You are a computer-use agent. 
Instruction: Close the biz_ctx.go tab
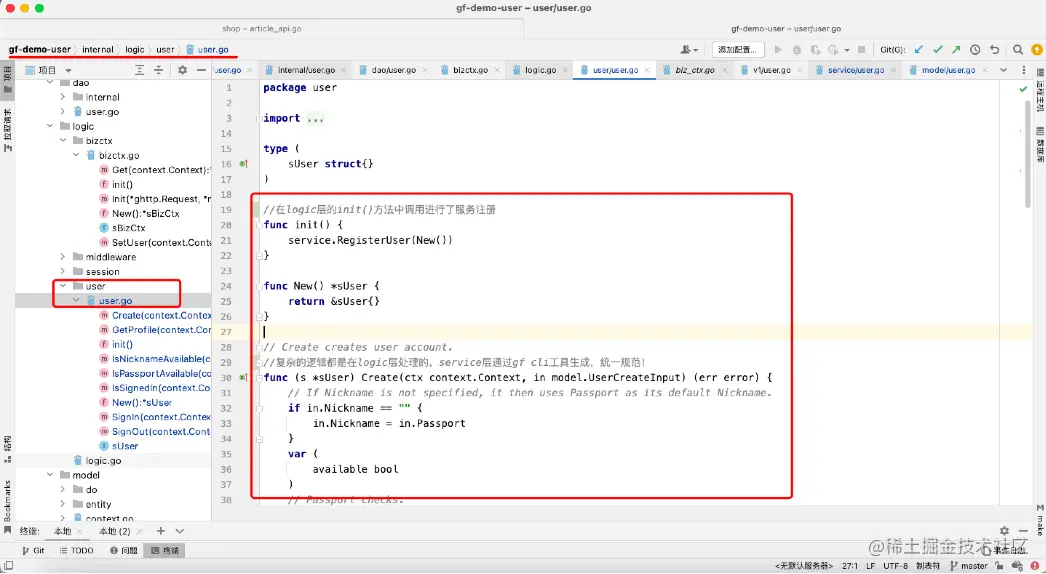pos(725,70)
